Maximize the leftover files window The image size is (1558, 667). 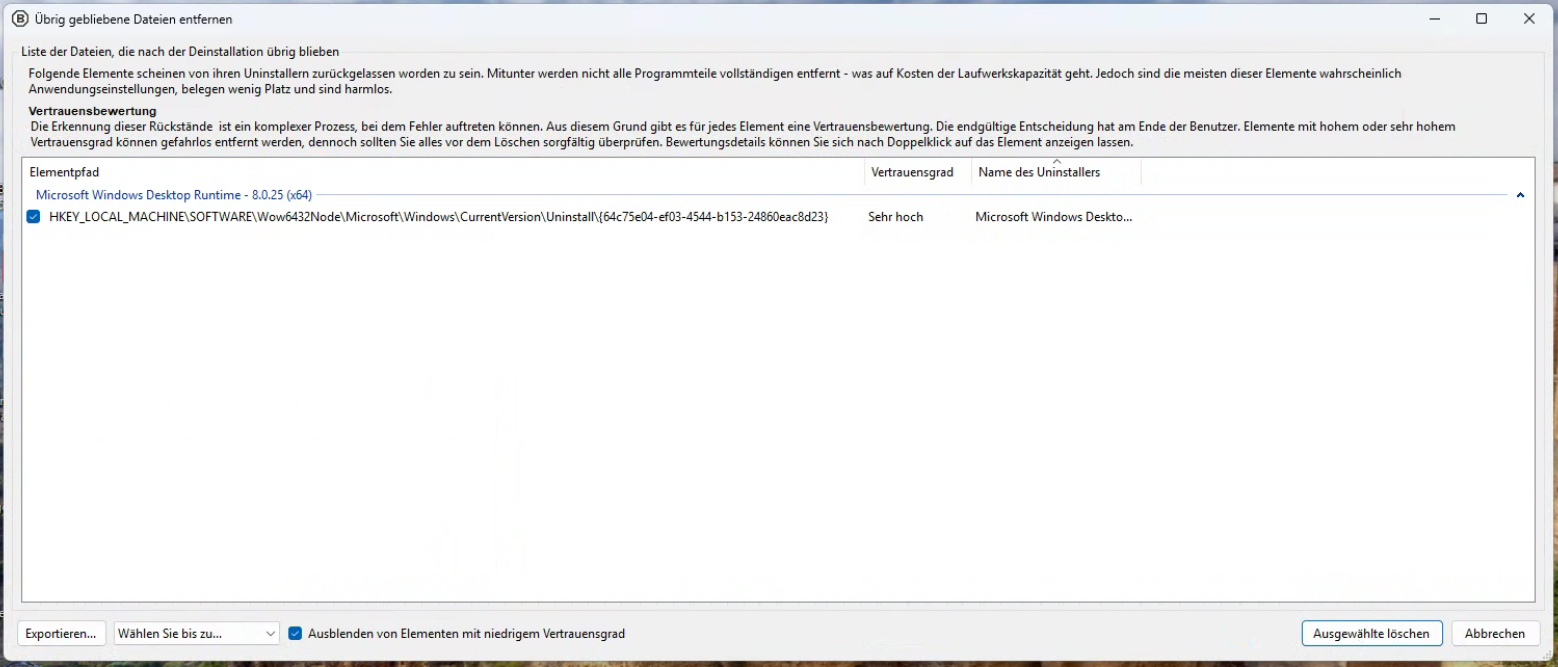(1482, 19)
